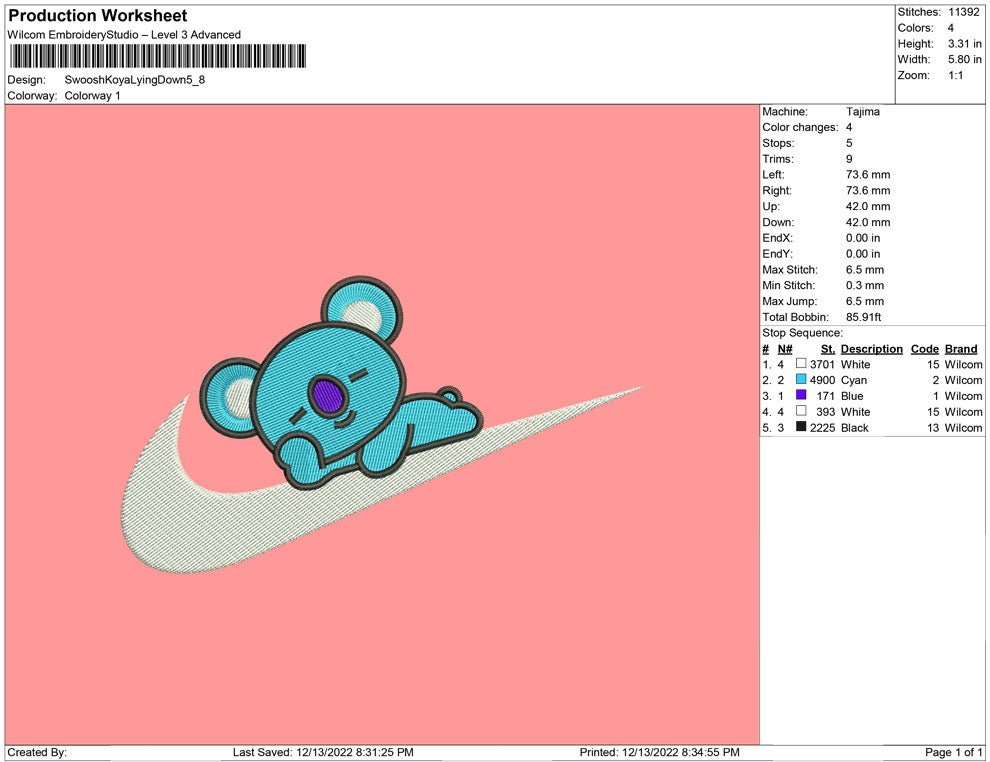
Task: Click the Page 1 of 1 footer text
Action: (x=954, y=752)
